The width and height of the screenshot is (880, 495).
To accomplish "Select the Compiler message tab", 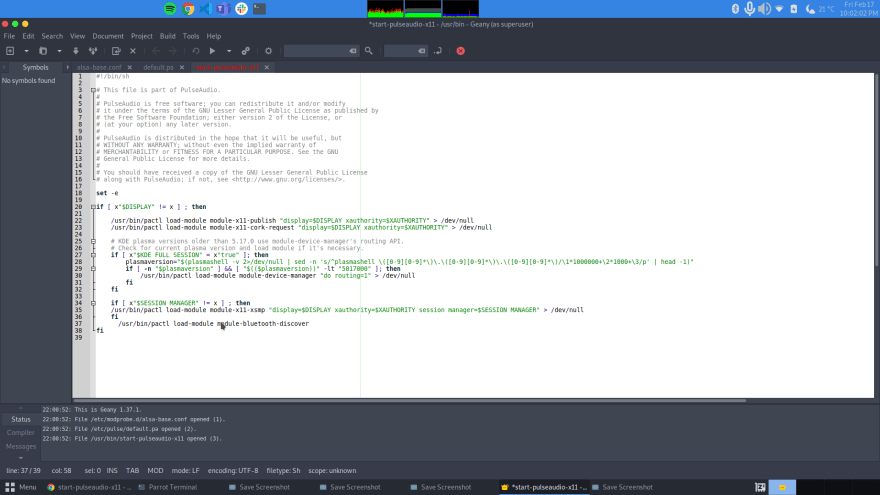I will [x=21, y=433].
